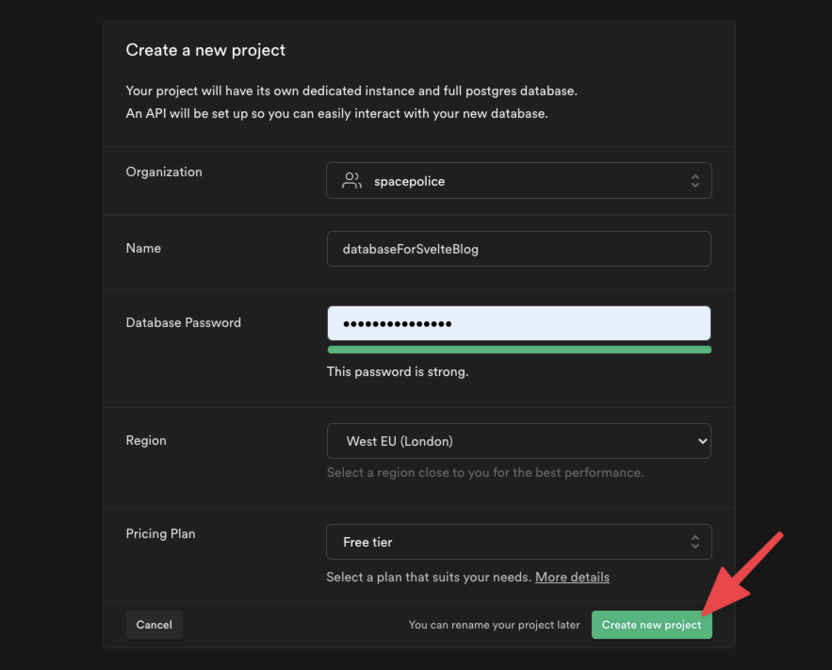Click the "Create new project" button
Image resolution: width=832 pixels, height=670 pixels.
point(651,624)
